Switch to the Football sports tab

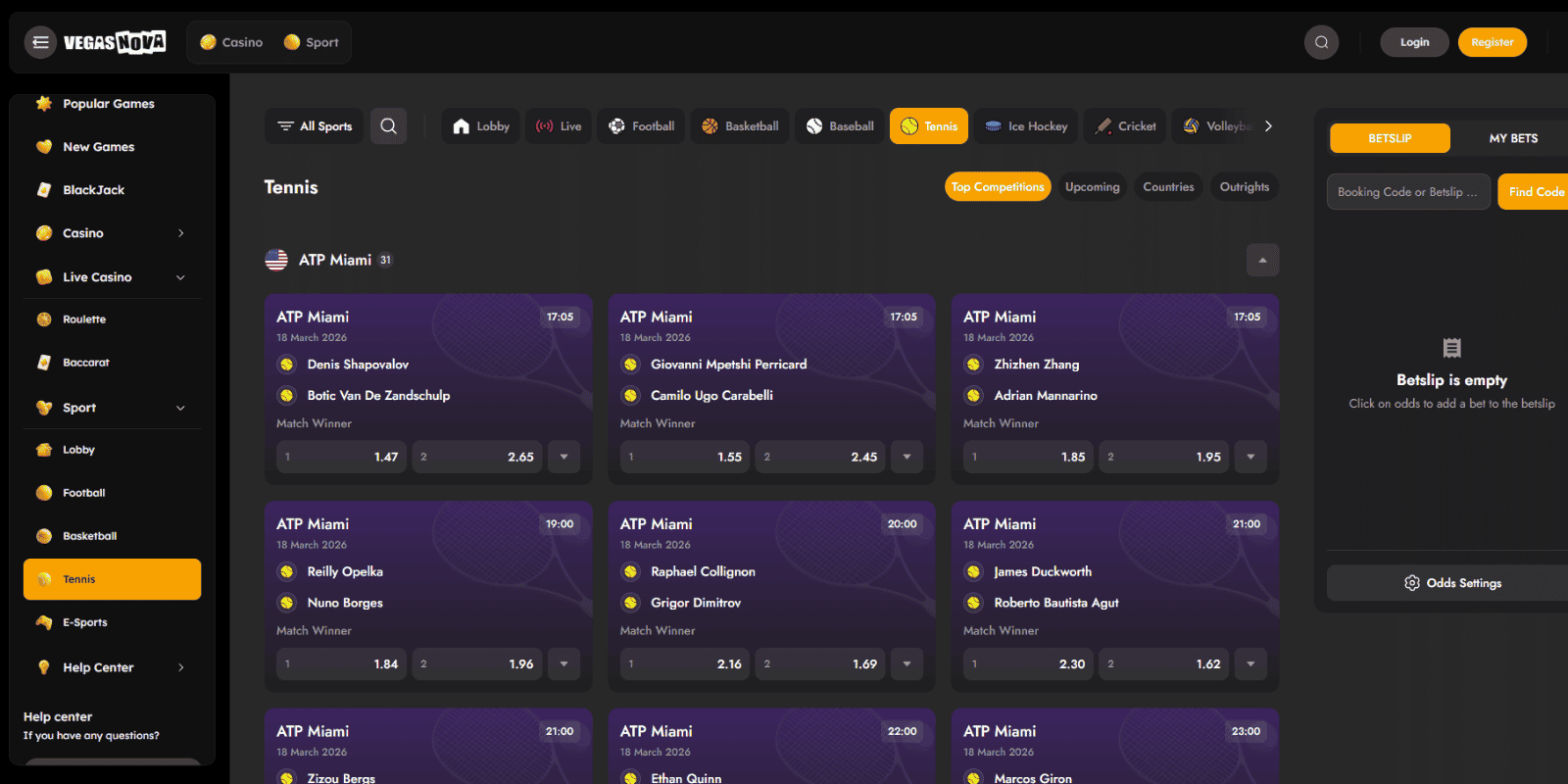point(642,126)
